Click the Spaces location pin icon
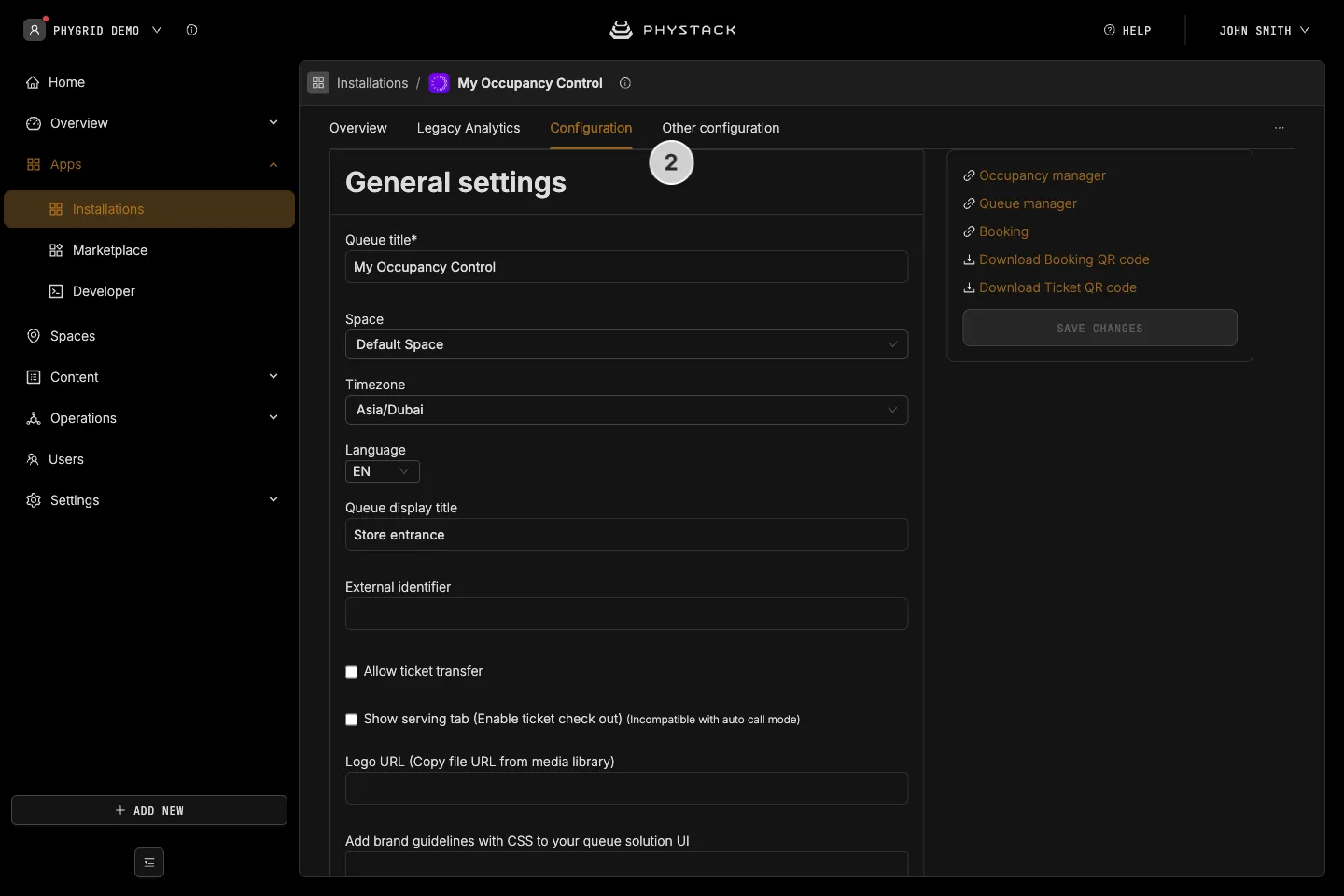The height and width of the screenshot is (896, 1344). 34,336
